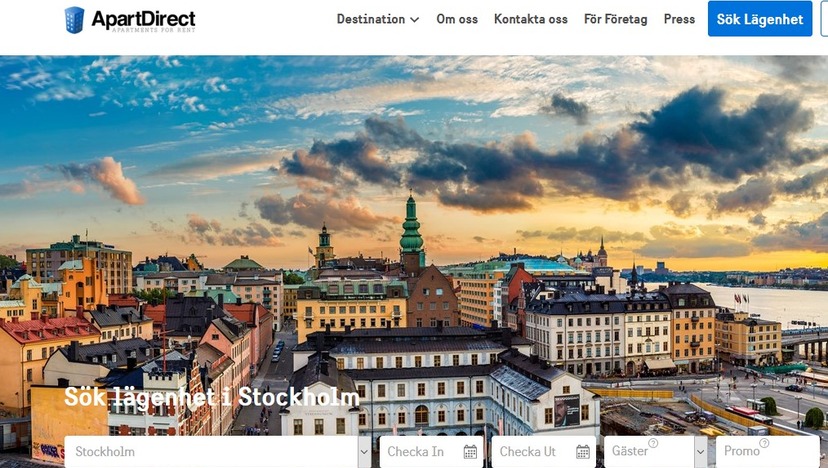This screenshot has height=468, width=828.
Task: Expand the Gäster dropdown arrow
Action: coord(701,452)
